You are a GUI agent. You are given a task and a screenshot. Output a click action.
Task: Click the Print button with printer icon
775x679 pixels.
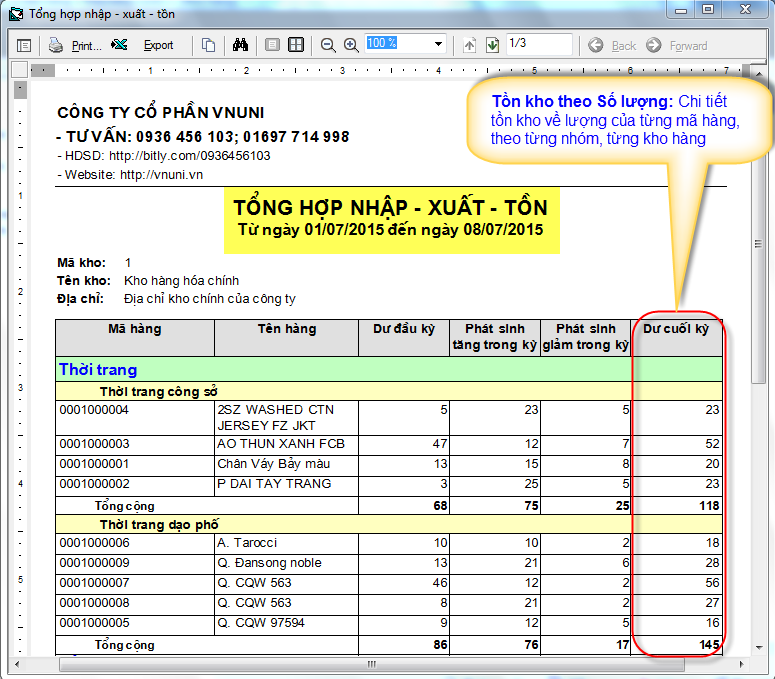76,45
